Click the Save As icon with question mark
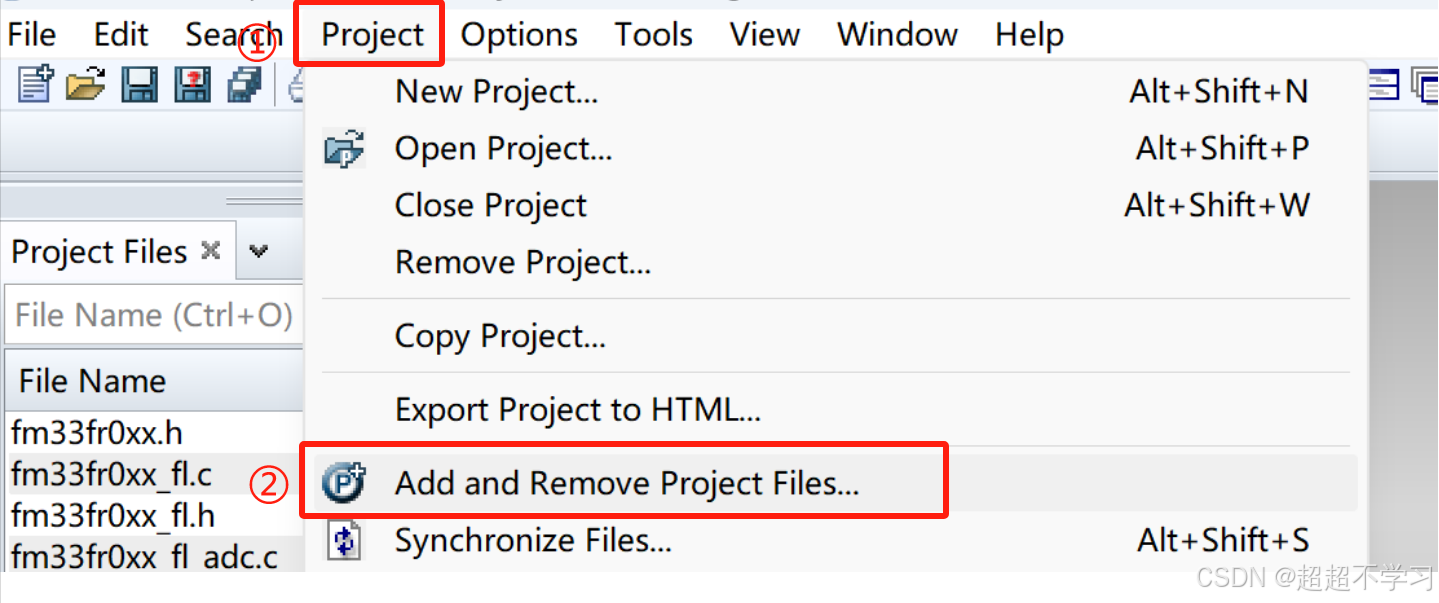Image resolution: width=1439 pixels, height=603 pixels. coord(192,86)
